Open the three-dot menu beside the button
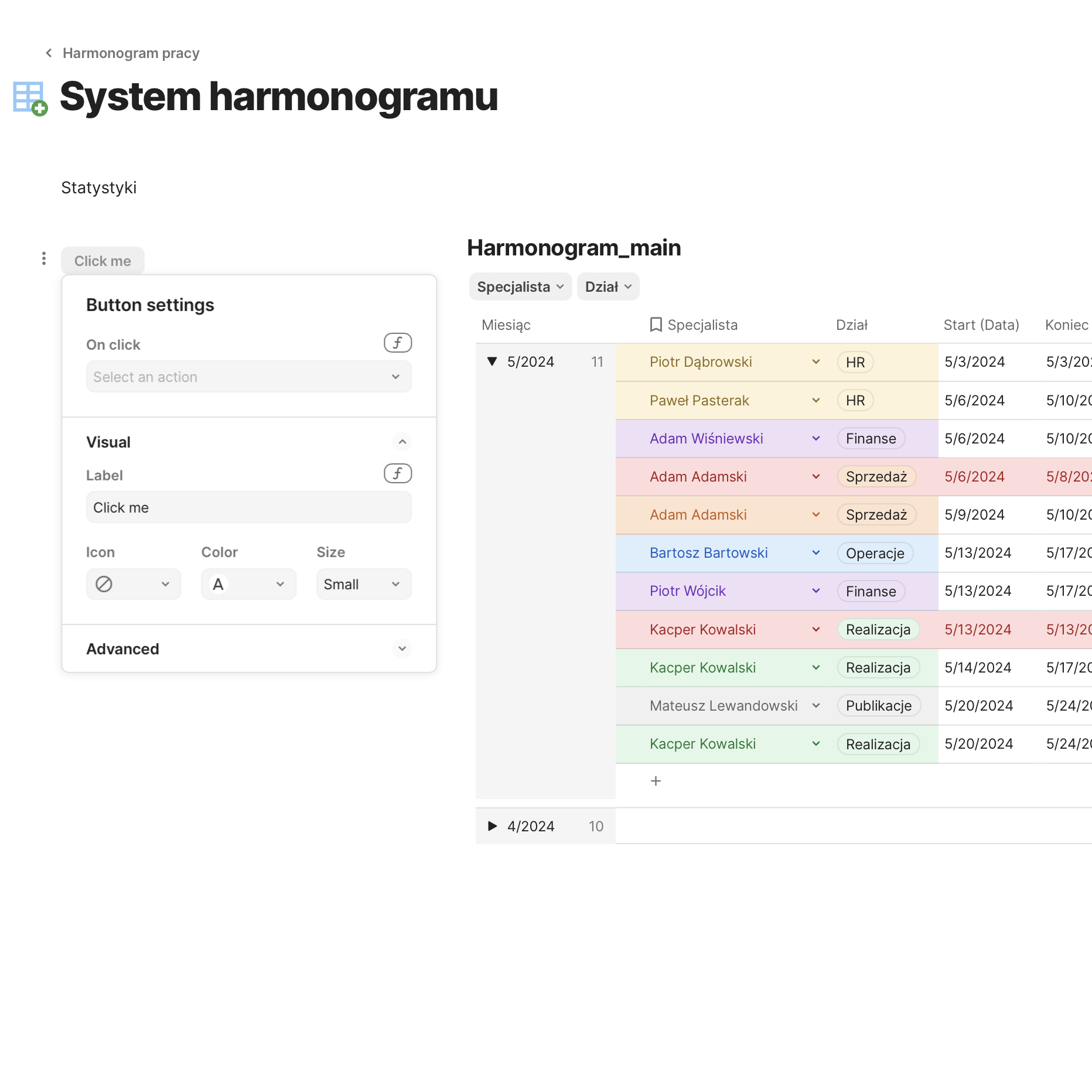This screenshot has height=1092, width=1092. [44, 258]
